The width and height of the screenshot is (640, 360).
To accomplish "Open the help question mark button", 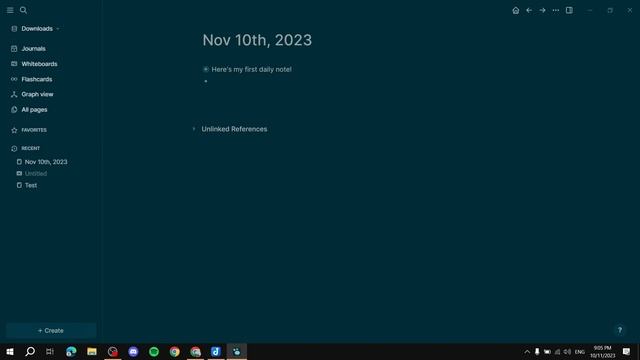I will 620,330.
